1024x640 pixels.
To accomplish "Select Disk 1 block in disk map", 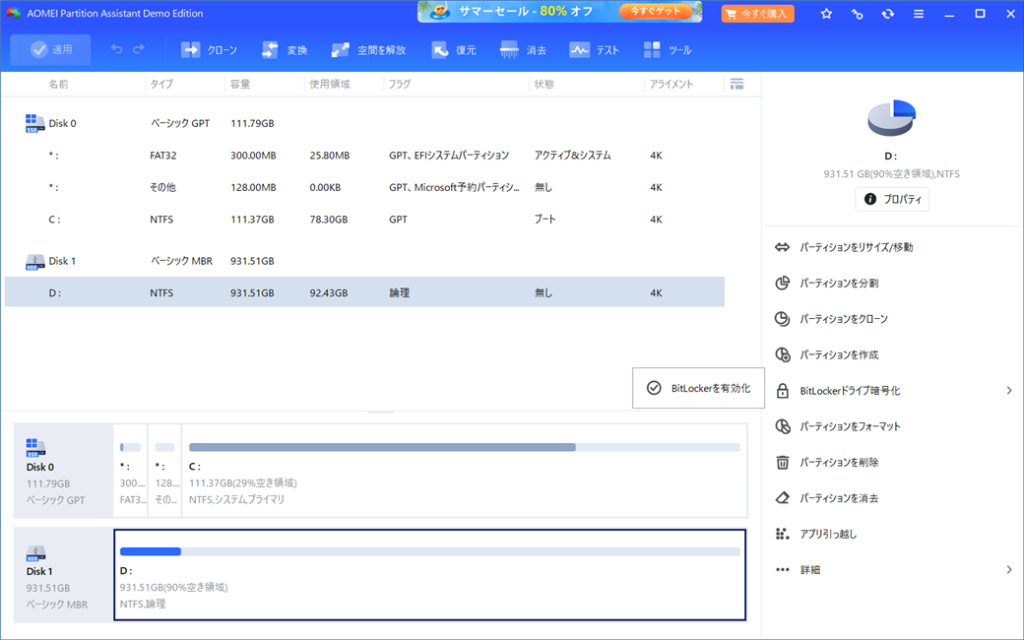I will pos(63,575).
